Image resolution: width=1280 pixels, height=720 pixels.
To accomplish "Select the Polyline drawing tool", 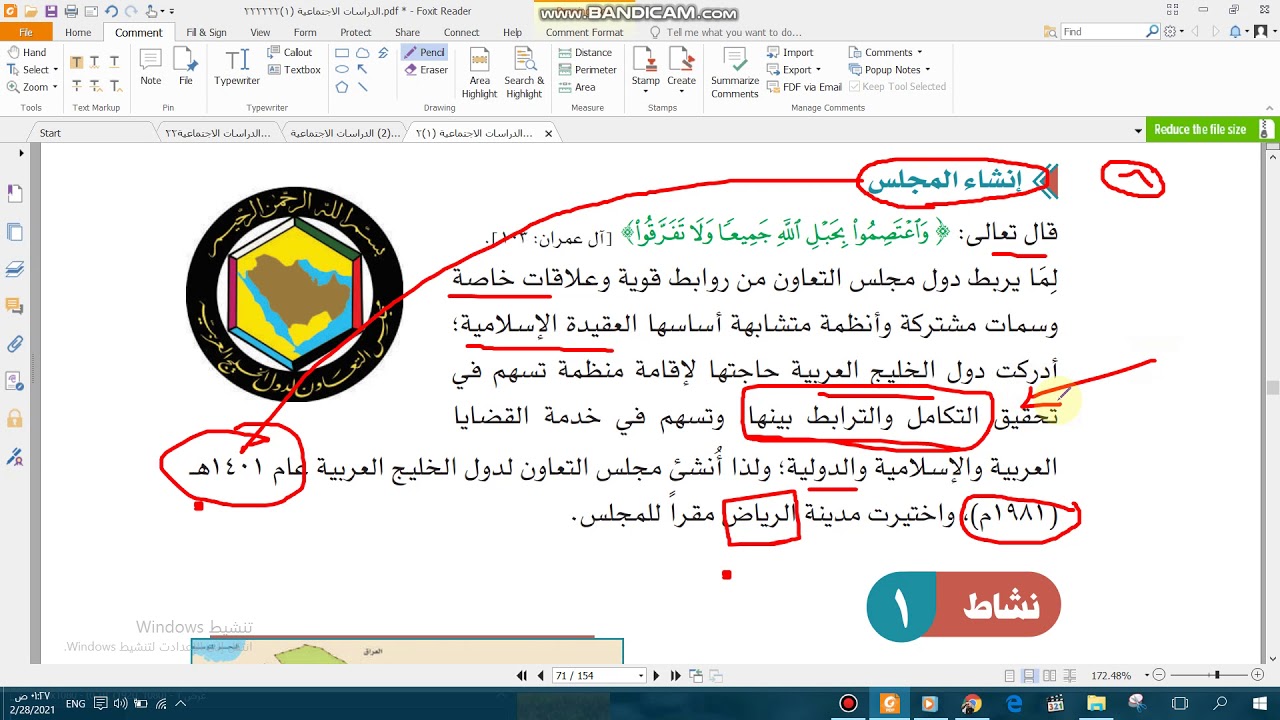I will (382, 53).
